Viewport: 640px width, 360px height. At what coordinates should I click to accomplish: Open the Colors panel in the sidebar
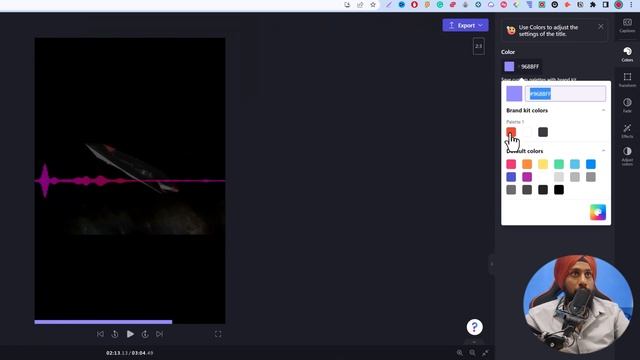(627, 54)
